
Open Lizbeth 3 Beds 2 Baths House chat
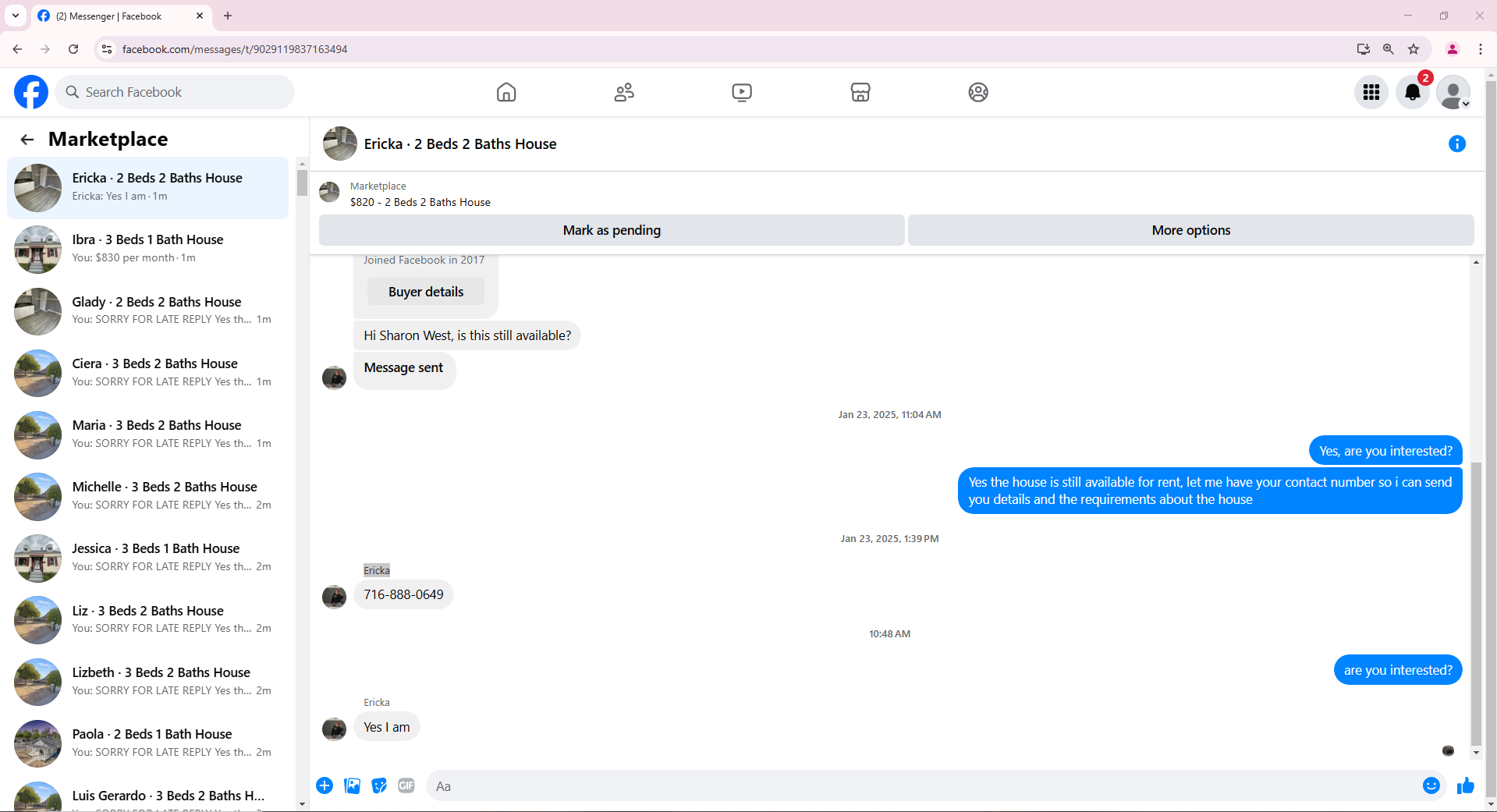pos(148,682)
